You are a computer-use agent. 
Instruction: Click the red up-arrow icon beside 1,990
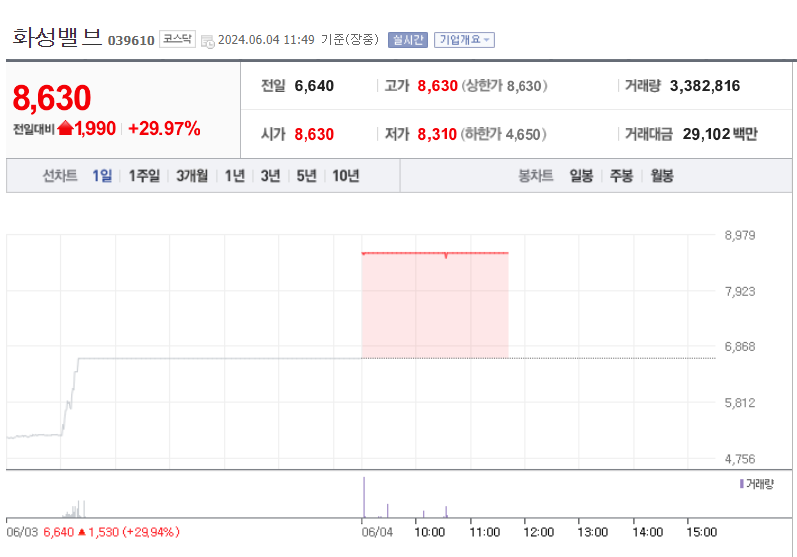65,128
